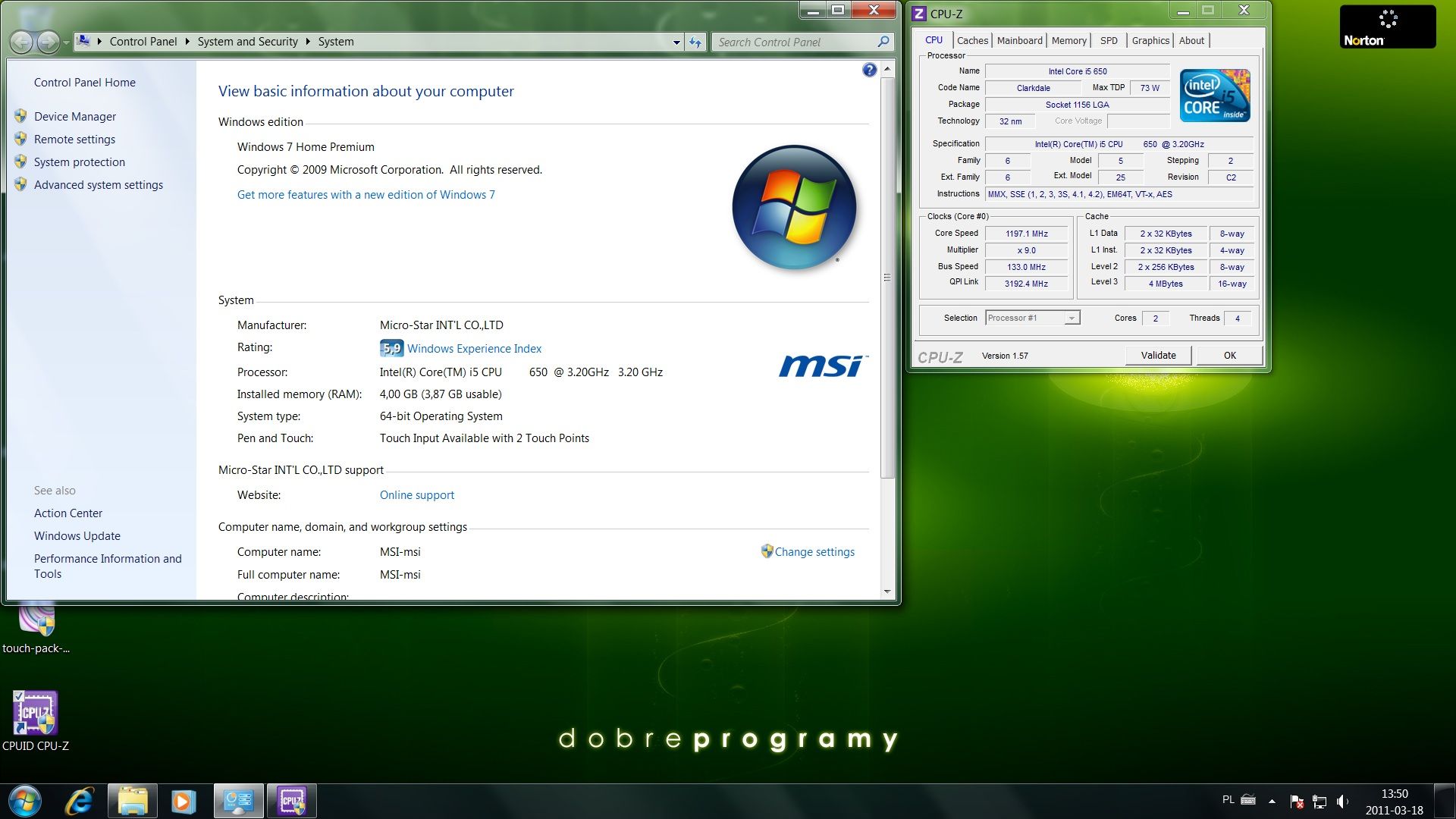Click the volume speaker tray icon
This screenshot has height=819, width=1456.
(x=1342, y=801)
